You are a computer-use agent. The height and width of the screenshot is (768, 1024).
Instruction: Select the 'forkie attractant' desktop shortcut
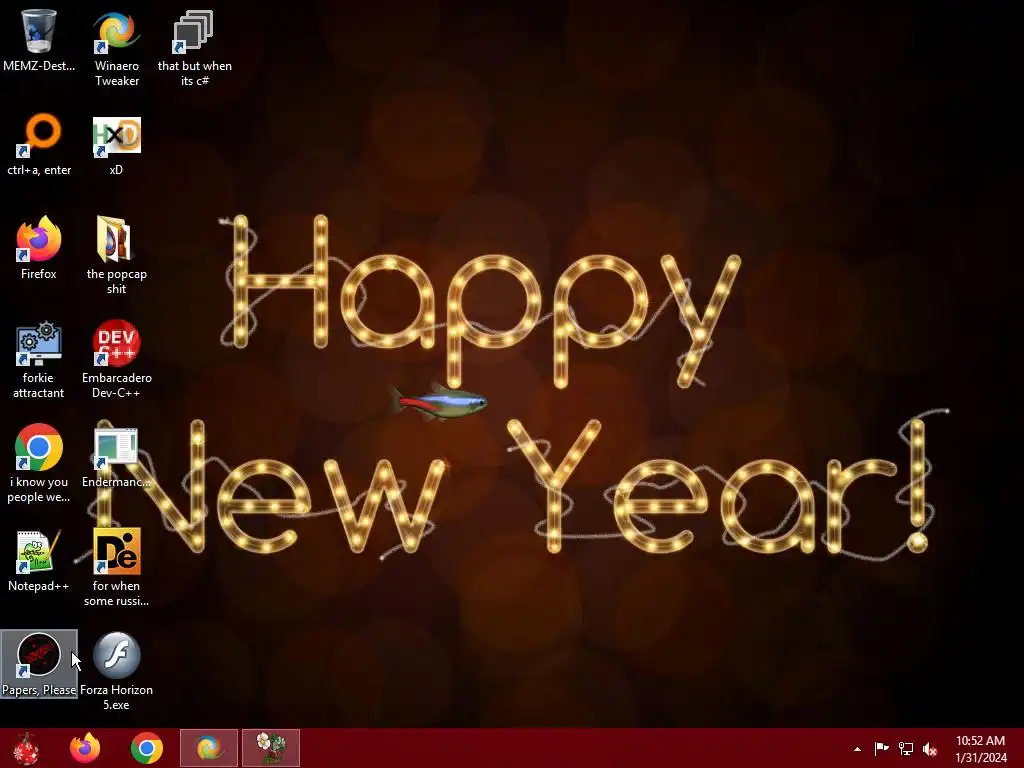click(x=39, y=359)
